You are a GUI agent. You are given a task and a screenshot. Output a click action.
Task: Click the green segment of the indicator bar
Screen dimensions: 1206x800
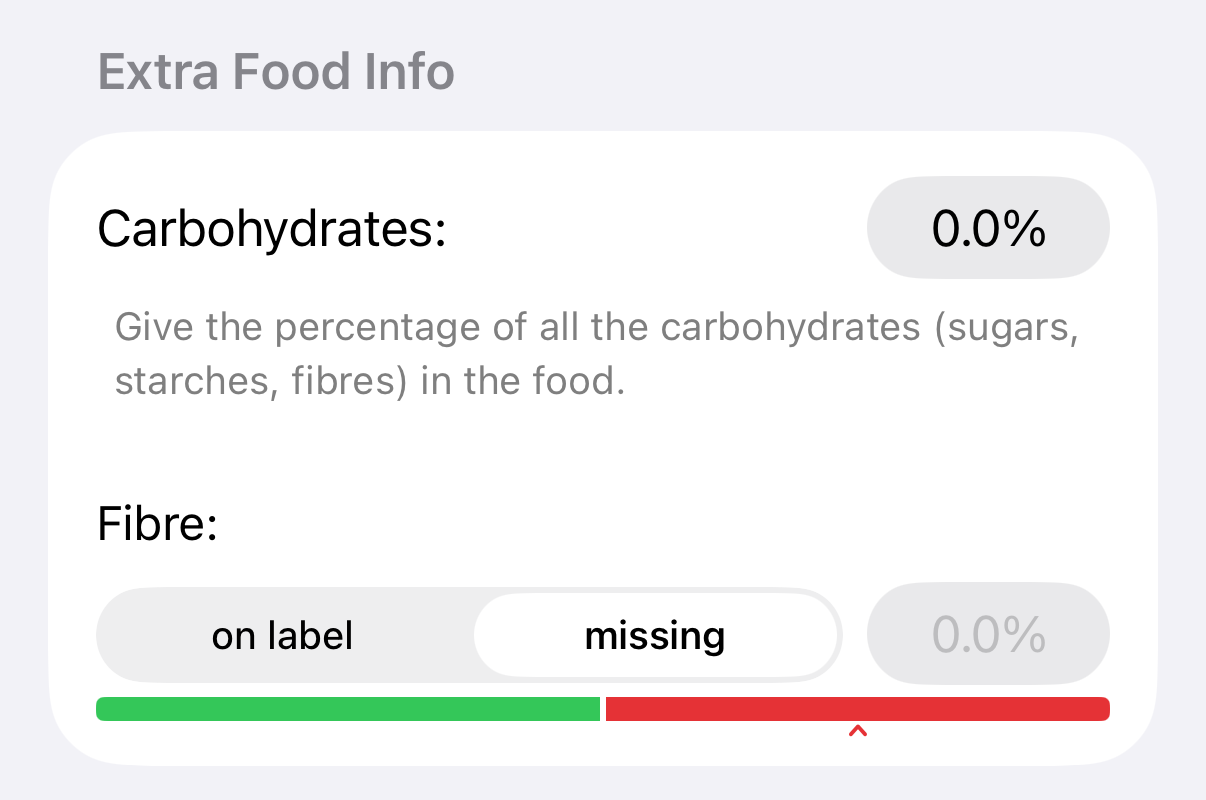coord(347,709)
